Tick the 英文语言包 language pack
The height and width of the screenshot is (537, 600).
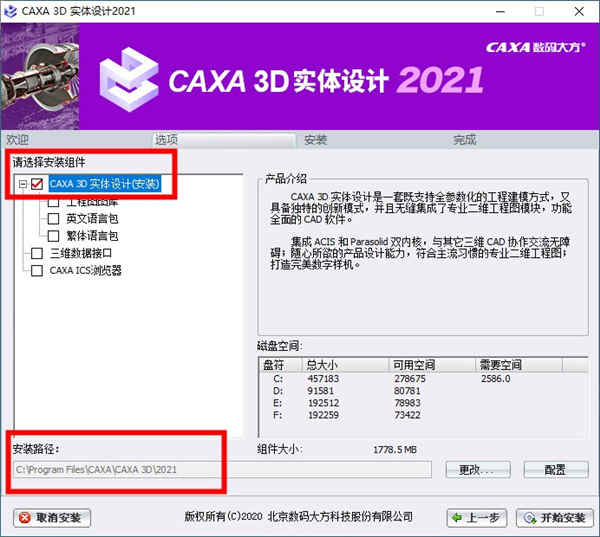(x=54, y=219)
